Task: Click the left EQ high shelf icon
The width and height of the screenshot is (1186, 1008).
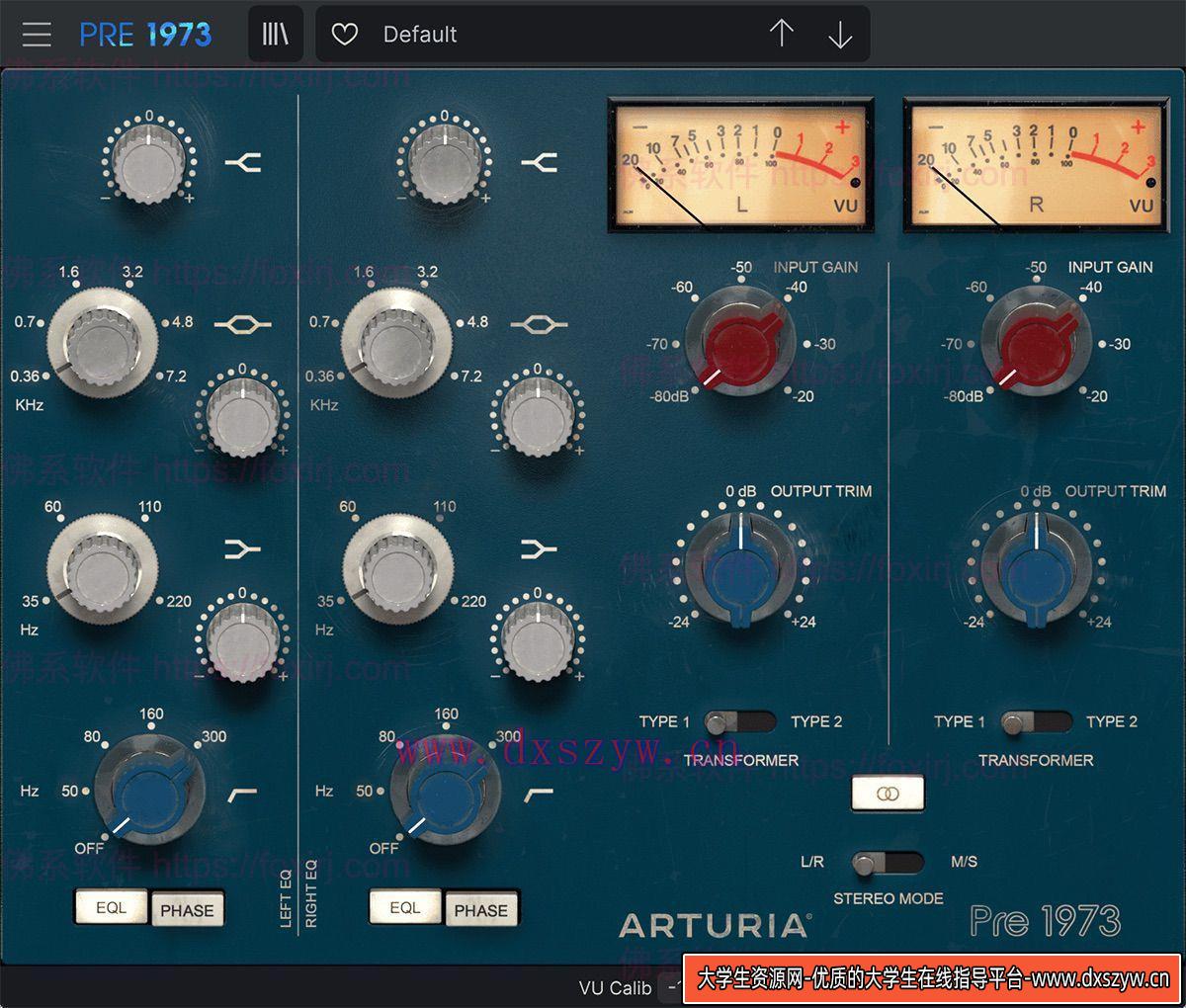Action: coord(243,161)
